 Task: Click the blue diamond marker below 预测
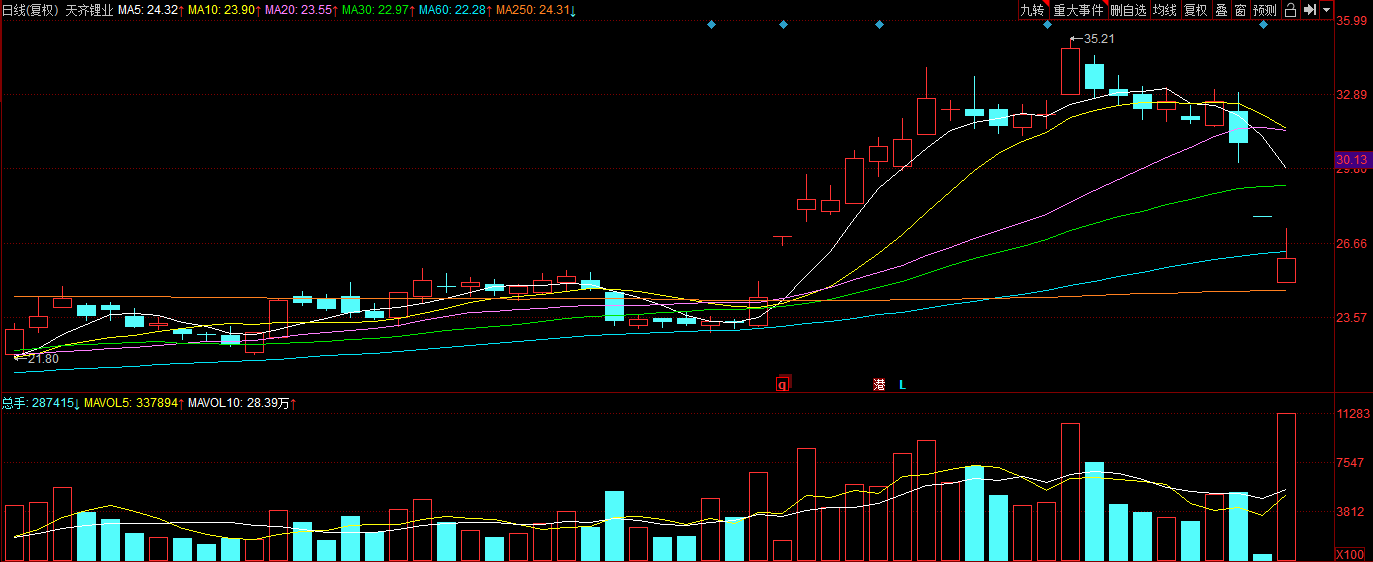[1263, 24]
